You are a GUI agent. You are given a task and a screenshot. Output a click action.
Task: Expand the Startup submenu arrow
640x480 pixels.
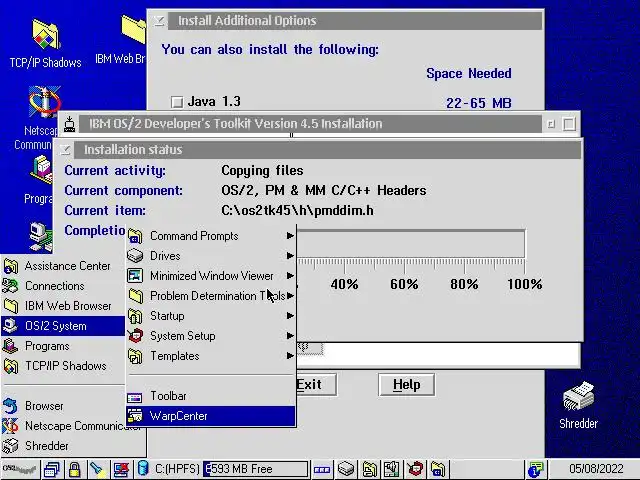(290, 316)
